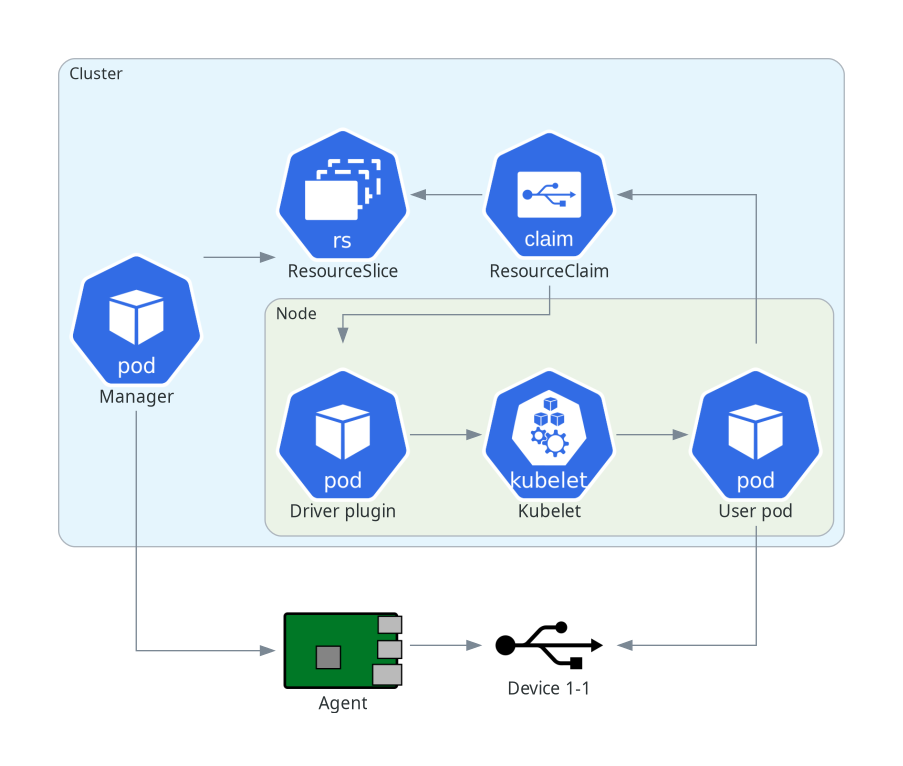Click the Device 1-1 USB symbol
Image resolution: width=903 pixels, height=766 pixels.
point(548,645)
